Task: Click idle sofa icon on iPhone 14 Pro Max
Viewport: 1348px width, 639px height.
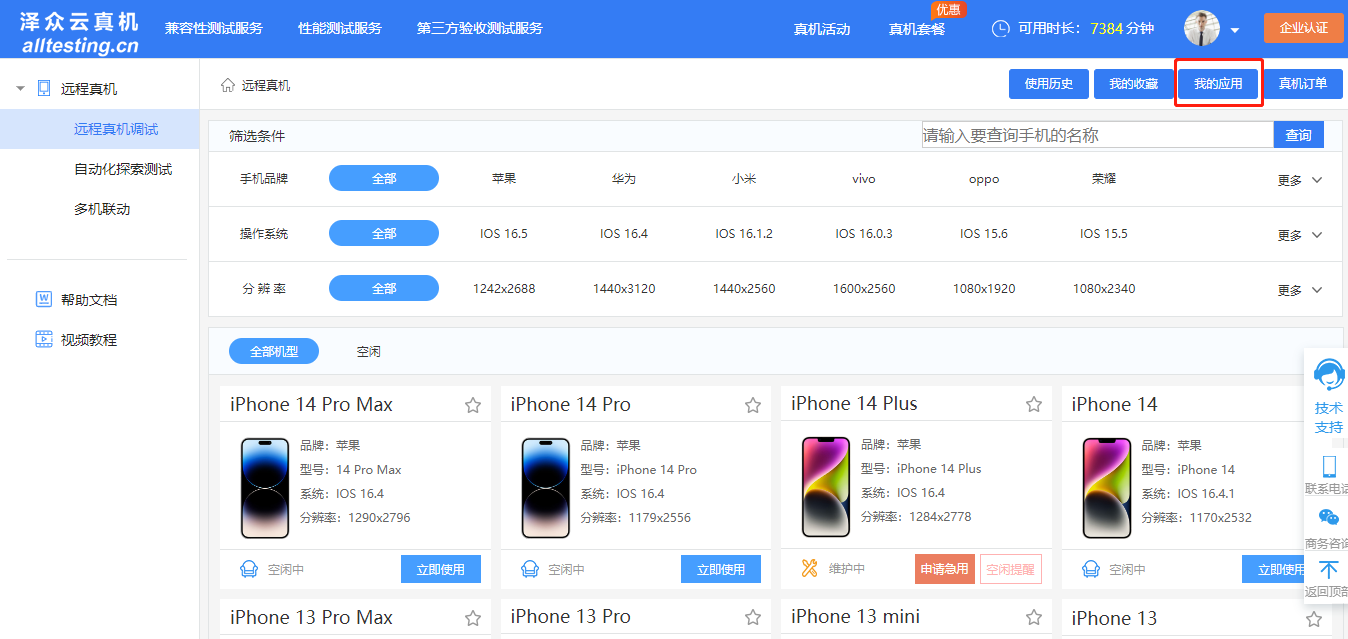Action: [249, 569]
